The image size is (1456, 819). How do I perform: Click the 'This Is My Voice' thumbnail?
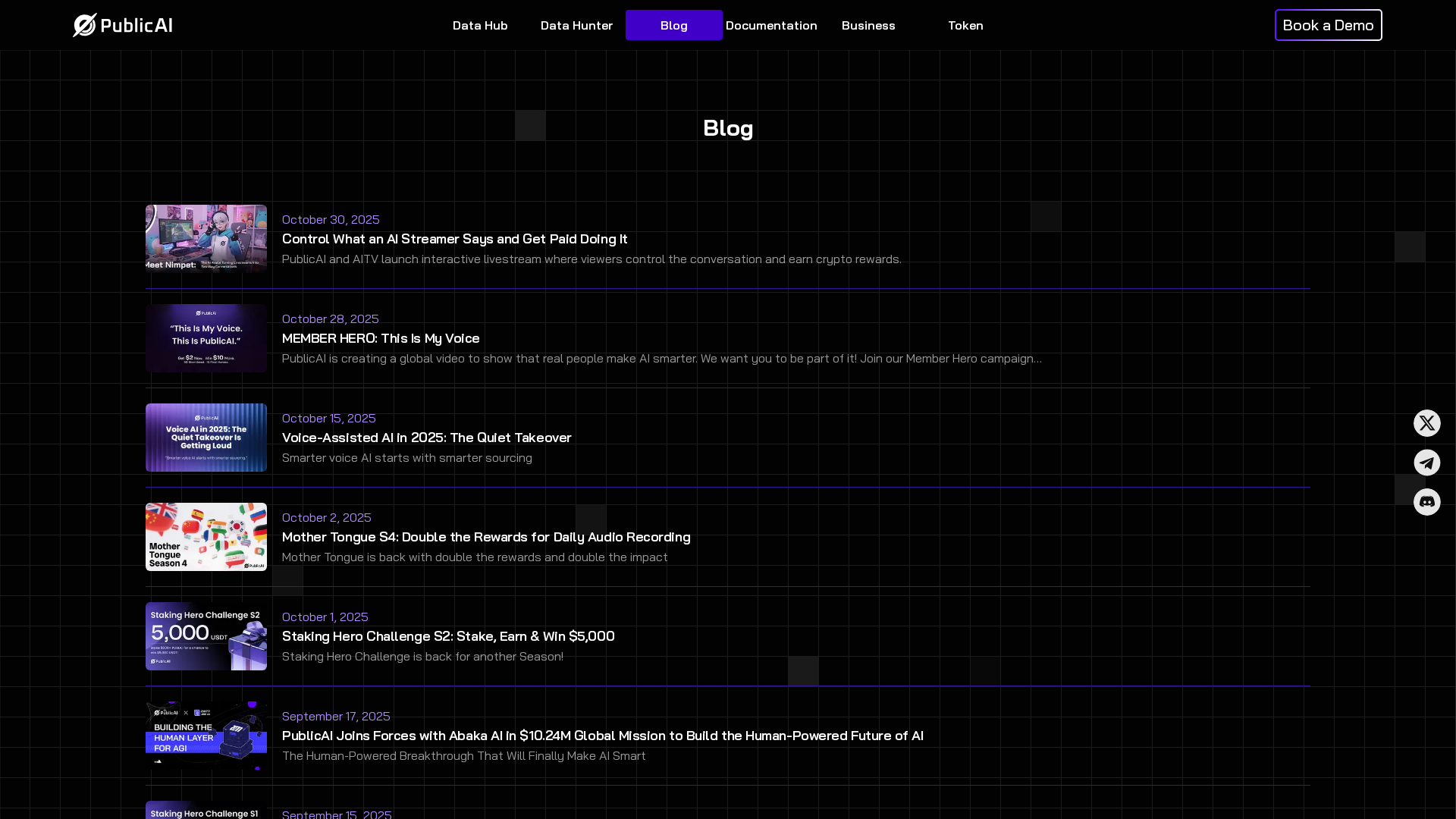click(x=206, y=338)
